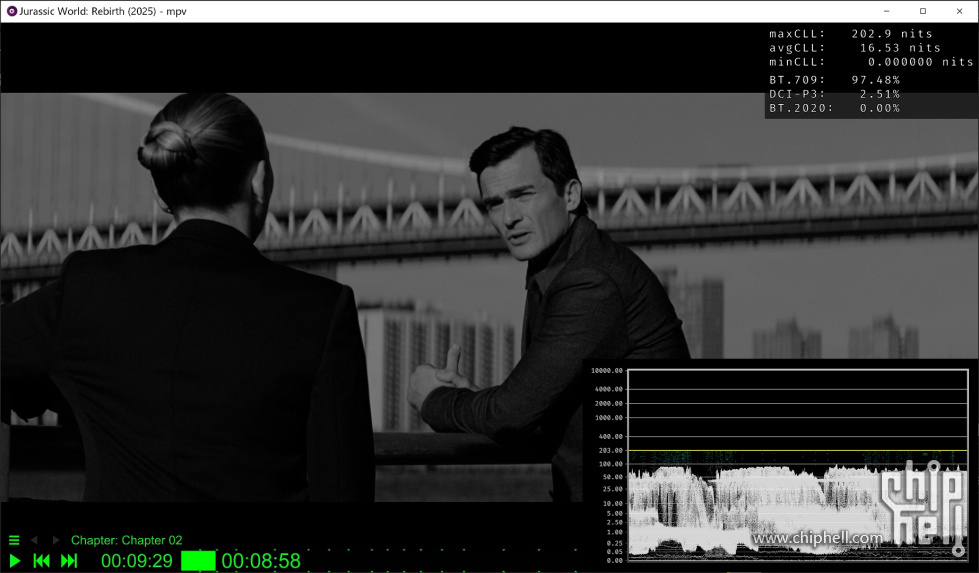Click the minCLL 0.000000 nits readout

871,62
